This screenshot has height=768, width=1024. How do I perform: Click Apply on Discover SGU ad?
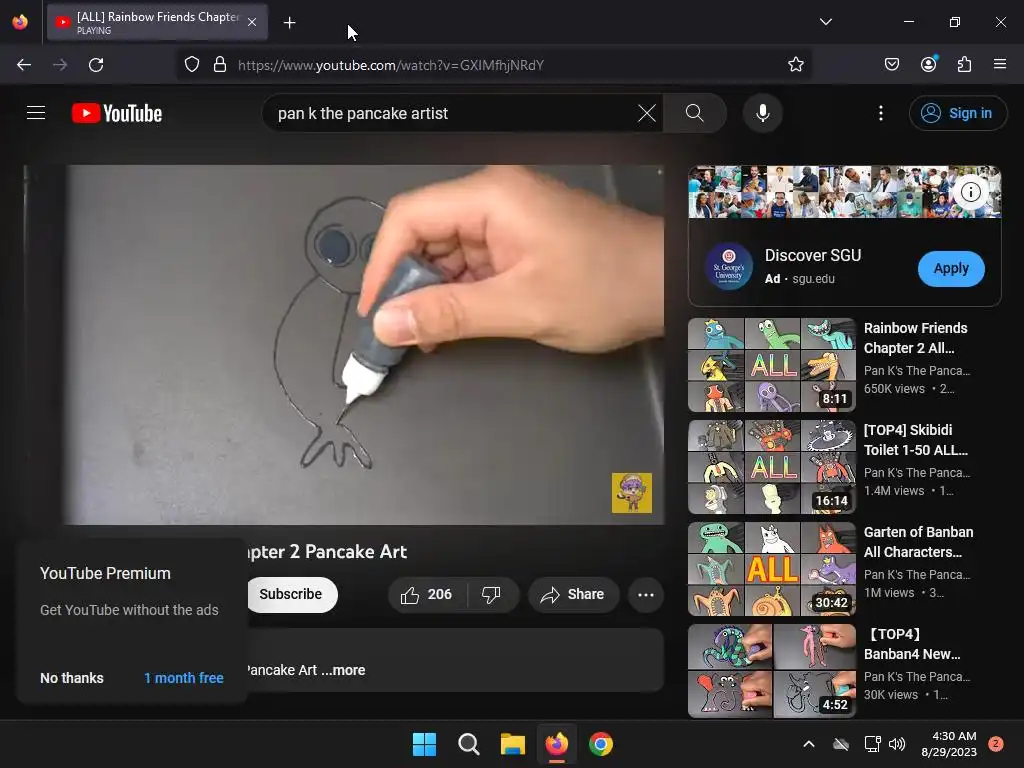tap(951, 268)
